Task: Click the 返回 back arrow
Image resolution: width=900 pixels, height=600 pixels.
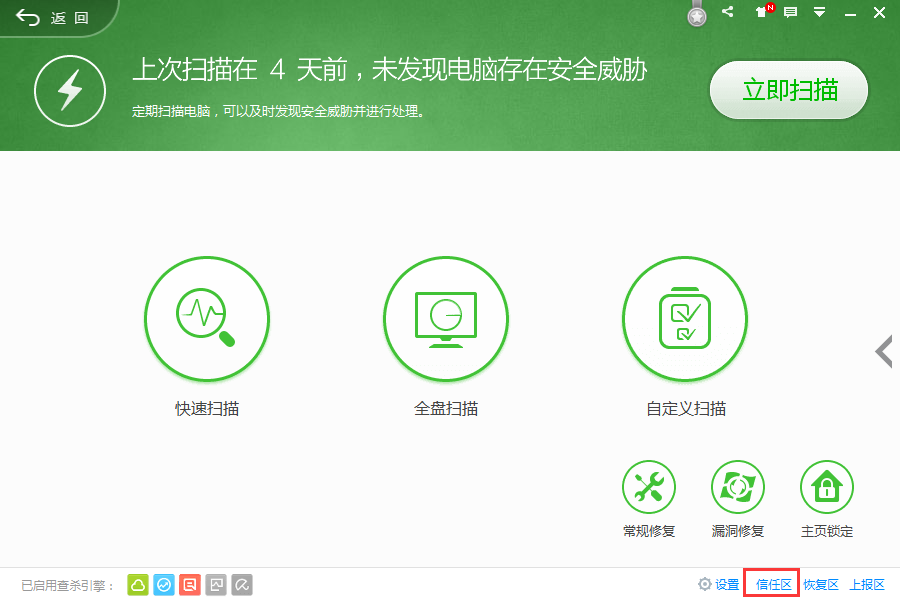Action: point(28,18)
